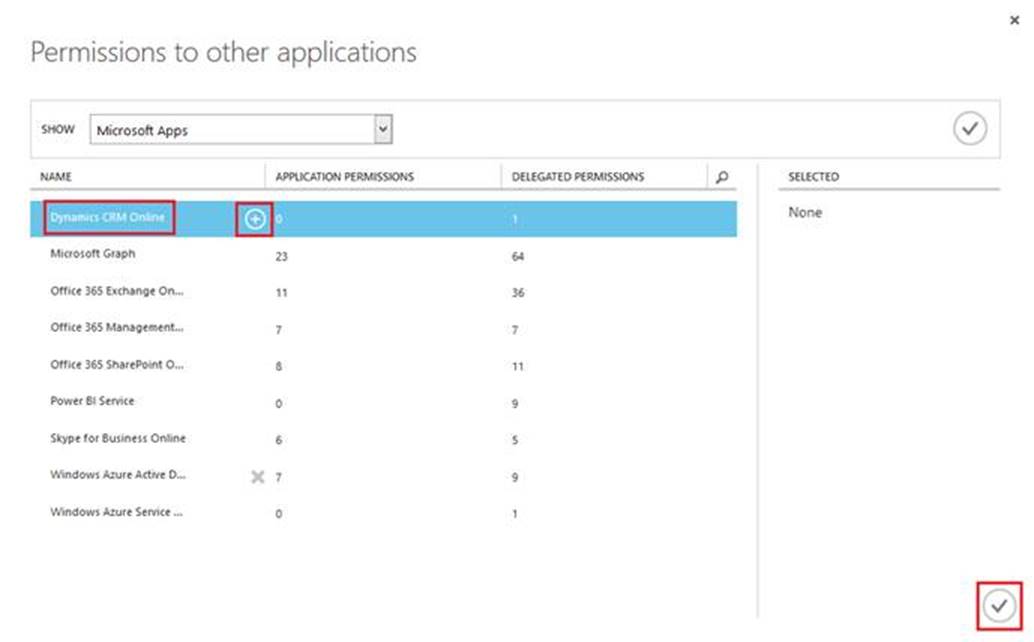
Task: Close the permissions dialog with X
Action: tap(1015, 20)
